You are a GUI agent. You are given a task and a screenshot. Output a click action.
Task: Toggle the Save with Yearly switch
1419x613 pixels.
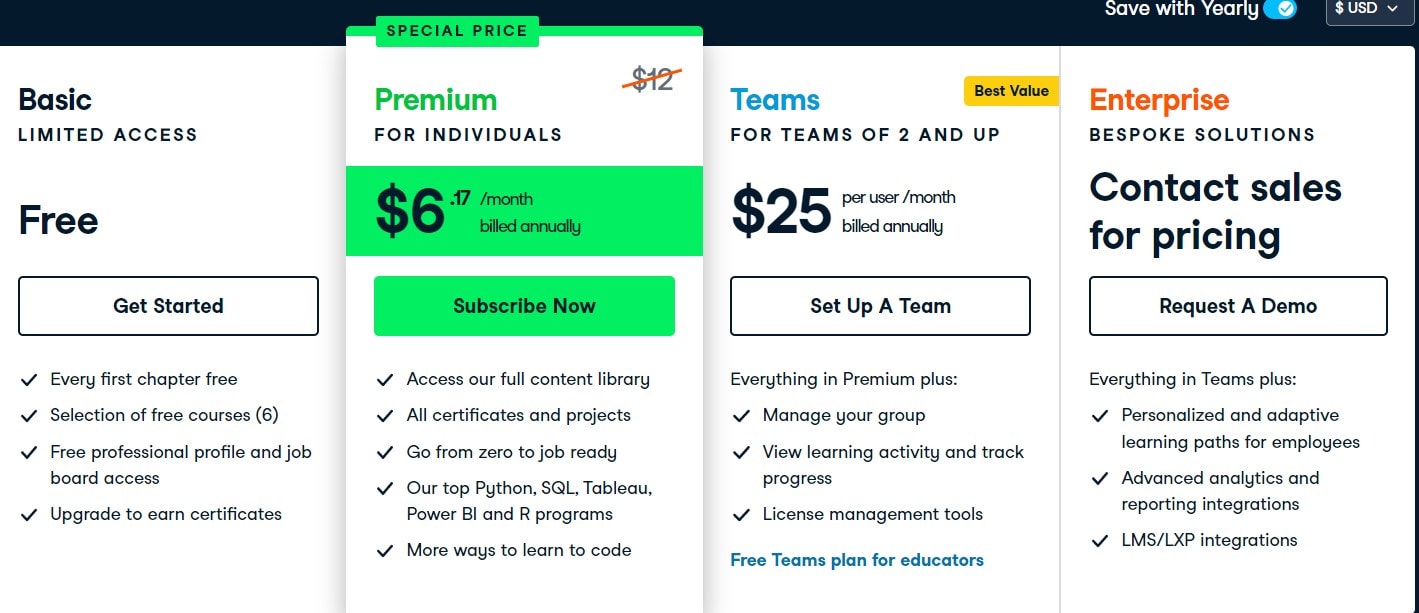point(1279,9)
